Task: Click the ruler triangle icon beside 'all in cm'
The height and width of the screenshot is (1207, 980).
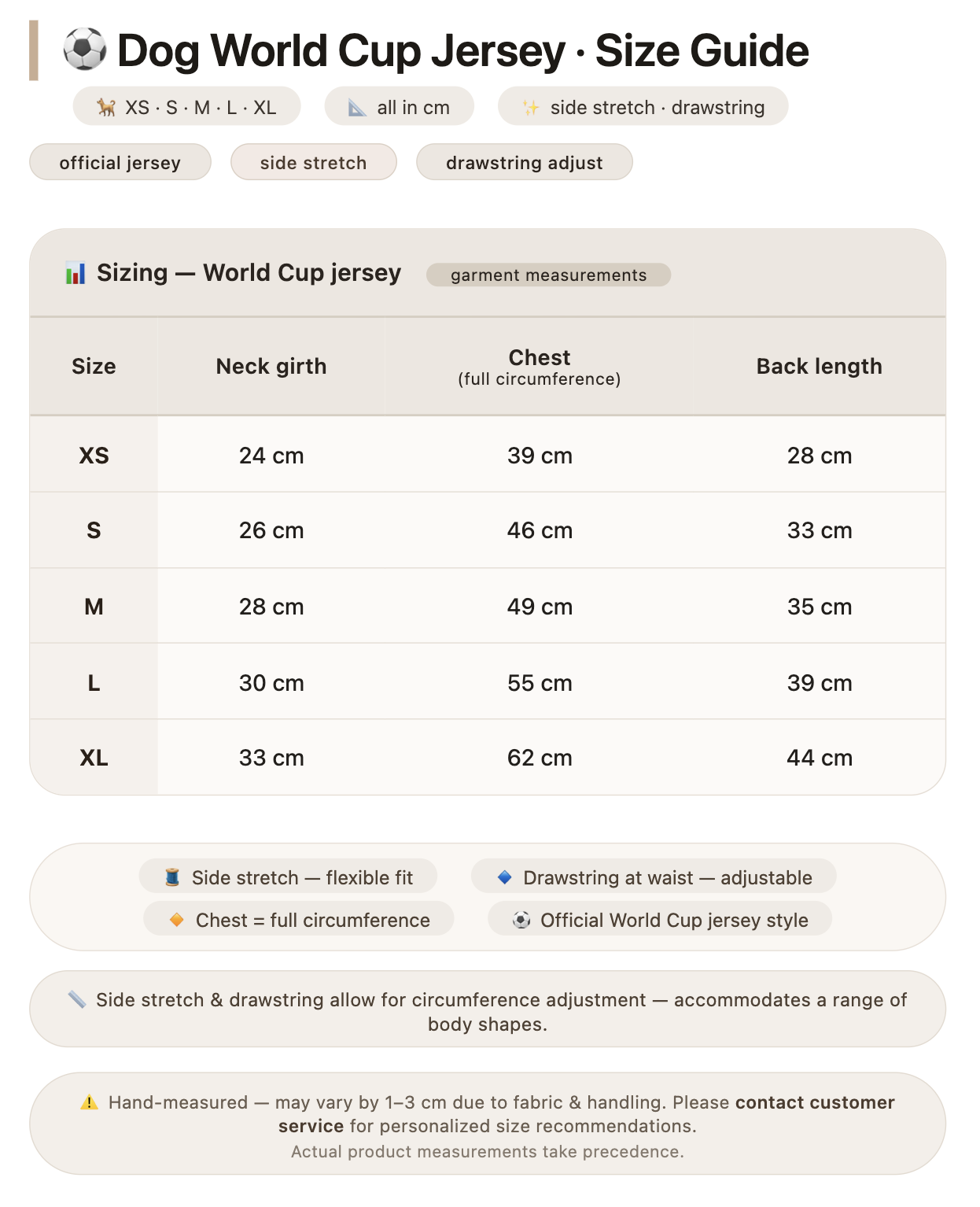Action: coord(357,107)
